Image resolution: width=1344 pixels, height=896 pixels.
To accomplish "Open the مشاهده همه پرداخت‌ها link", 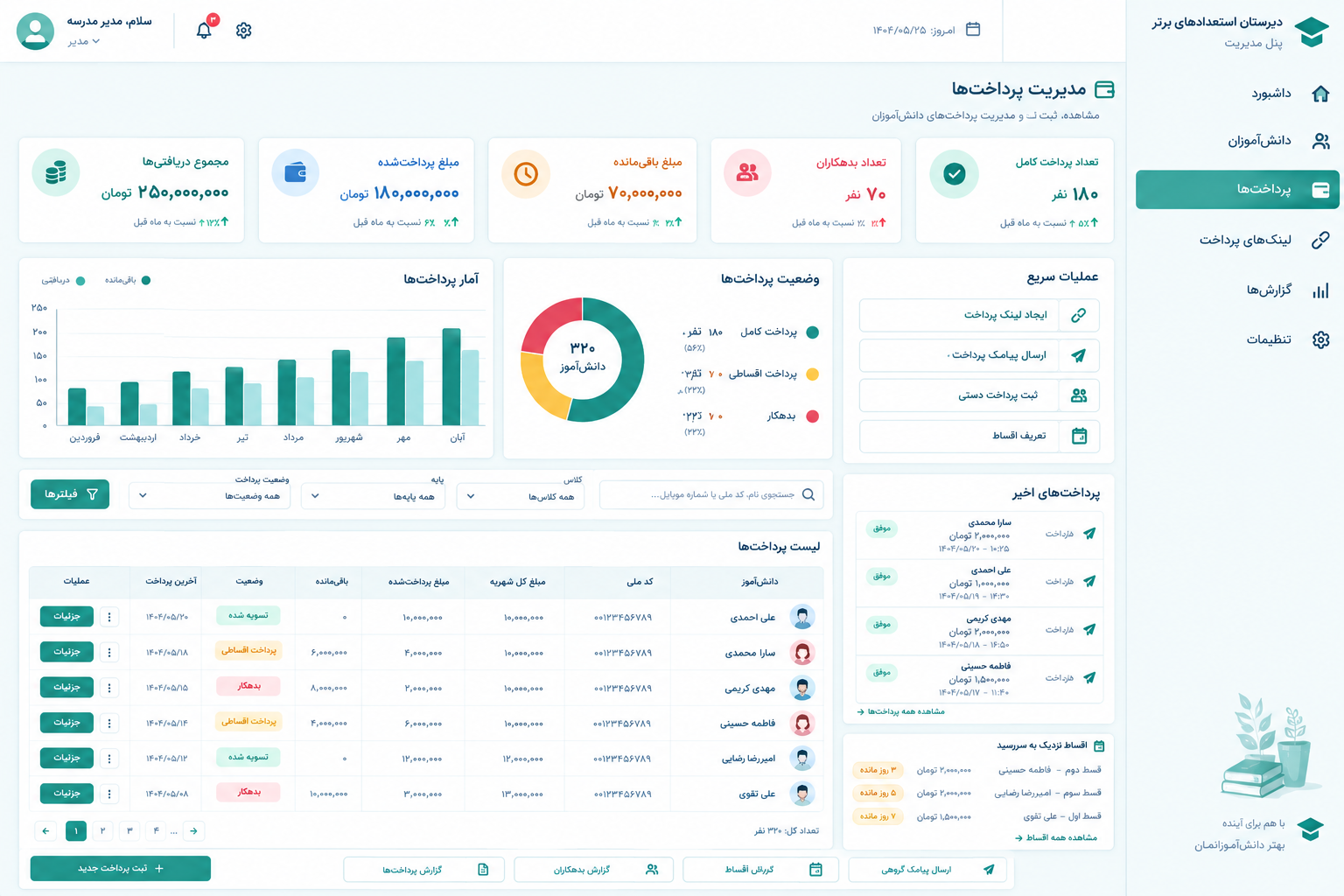I will (x=901, y=711).
